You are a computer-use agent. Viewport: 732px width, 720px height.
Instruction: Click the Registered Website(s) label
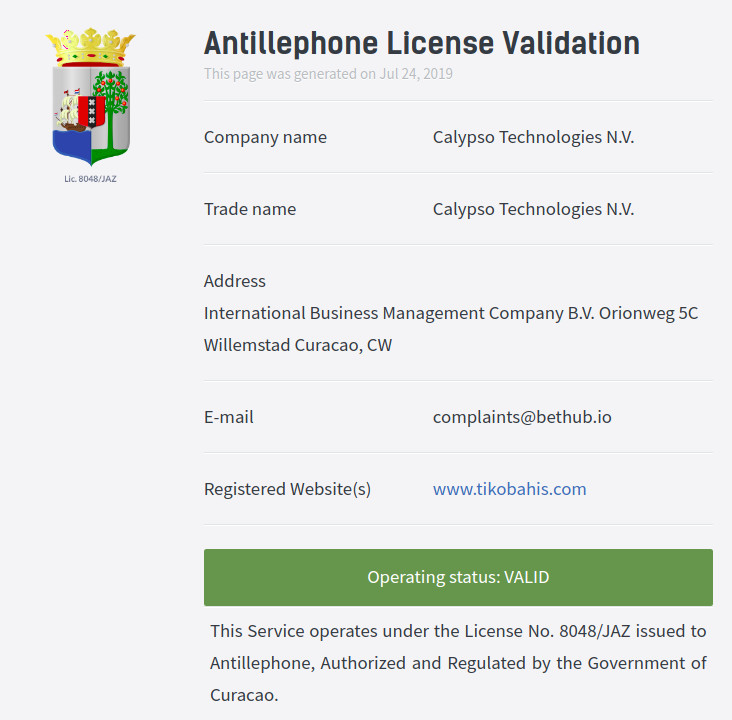click(x=288, y=489)
